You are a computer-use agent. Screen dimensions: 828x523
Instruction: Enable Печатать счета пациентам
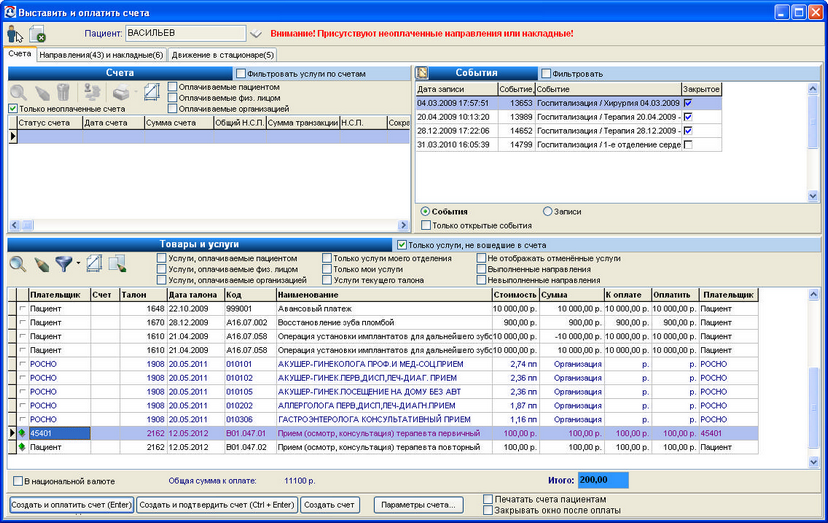[x=488, y=499]
